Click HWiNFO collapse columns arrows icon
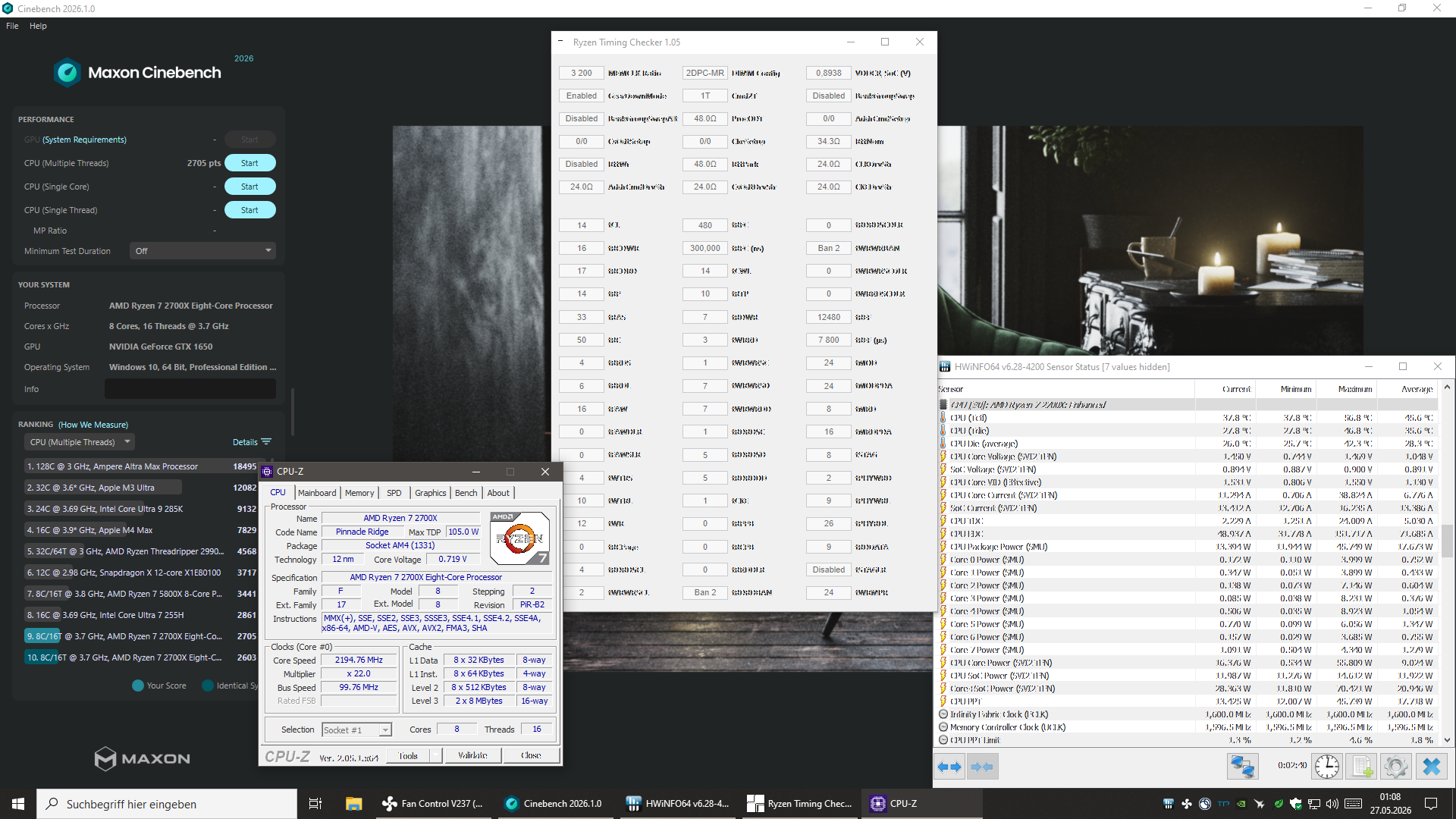 [x=982, y=767]
